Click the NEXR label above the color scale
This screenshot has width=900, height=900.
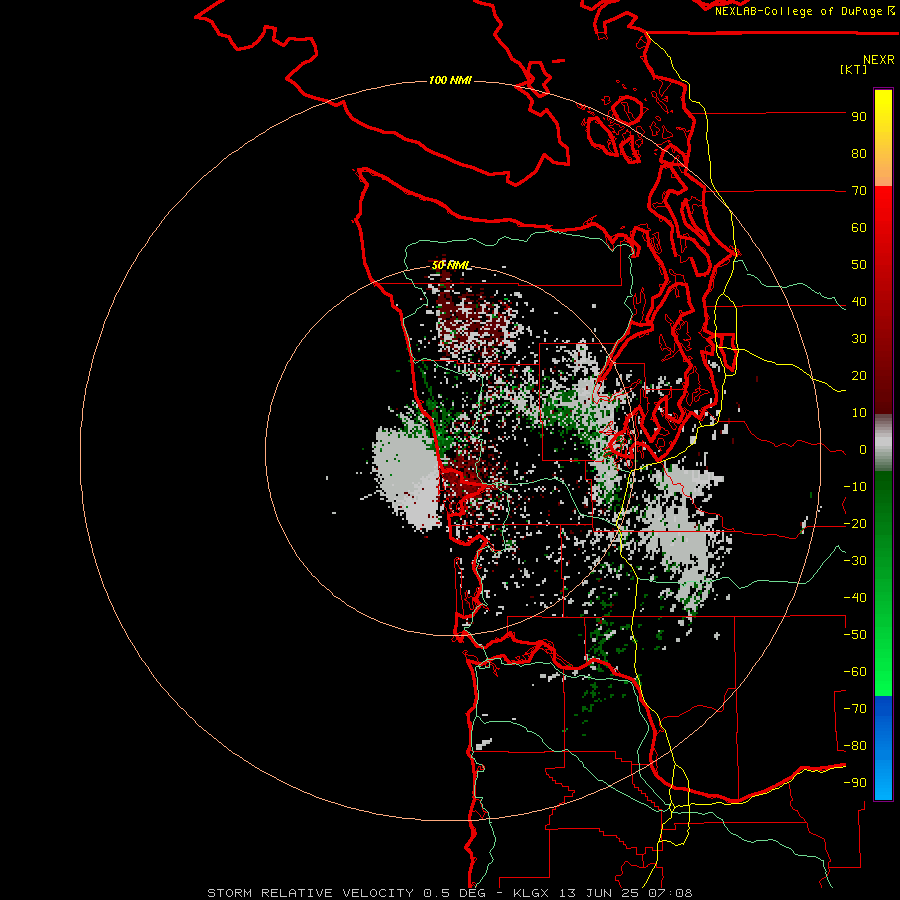tap(879, 60)
